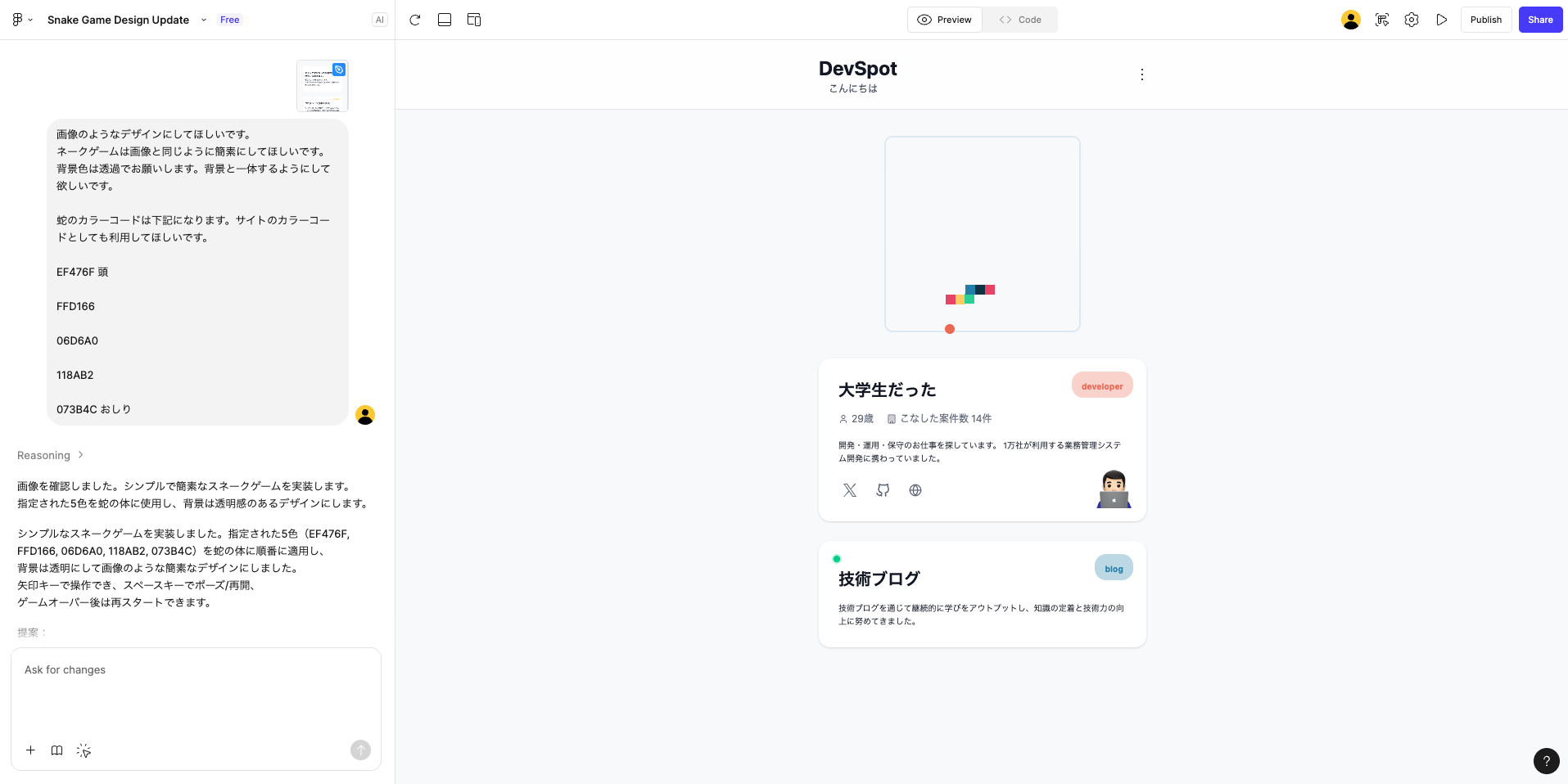The height and width of the screenshot is (784, 1568).
Task: Click the developer tag on the profile card
Action: pyautogui.click(x=1102, y=386)
